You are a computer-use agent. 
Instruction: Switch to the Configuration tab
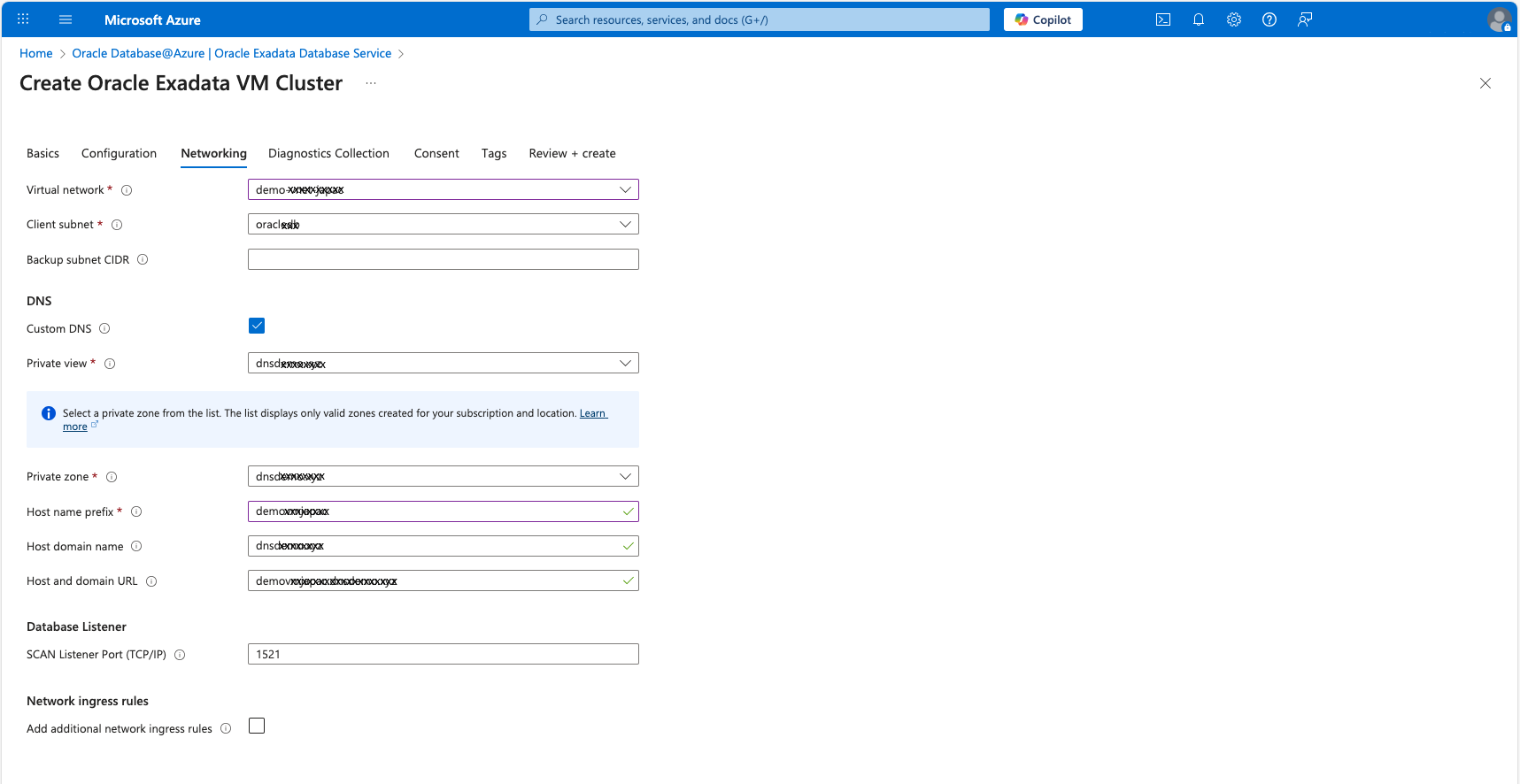pyautogui.click(x=119, y=153)
